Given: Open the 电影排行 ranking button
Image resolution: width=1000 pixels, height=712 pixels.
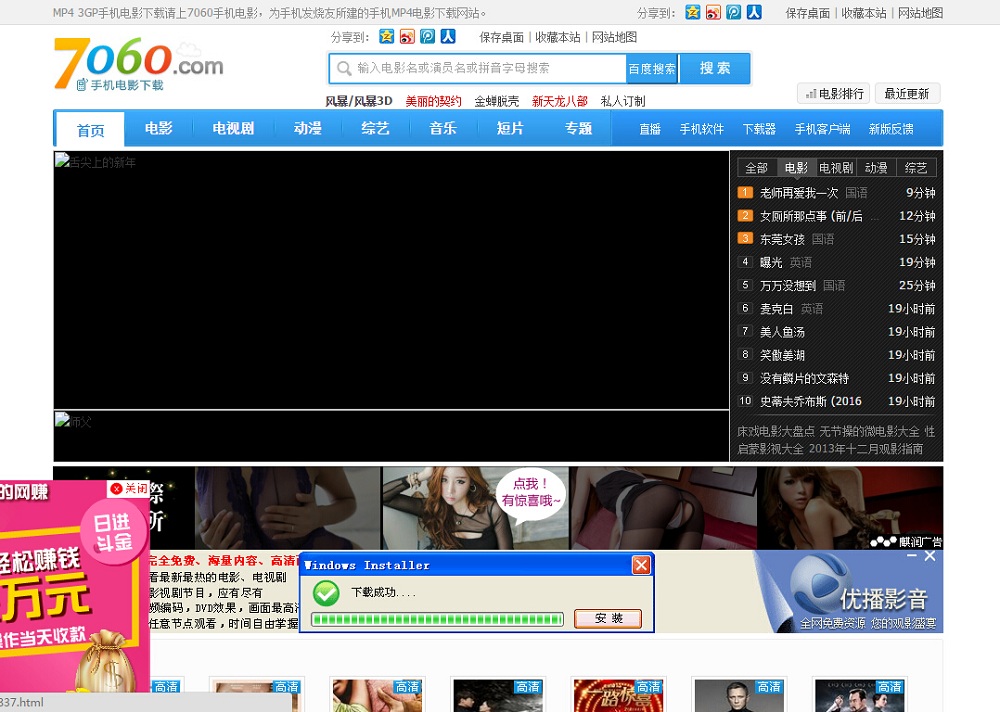Looking at the screenshot, I should click(834, 94).
